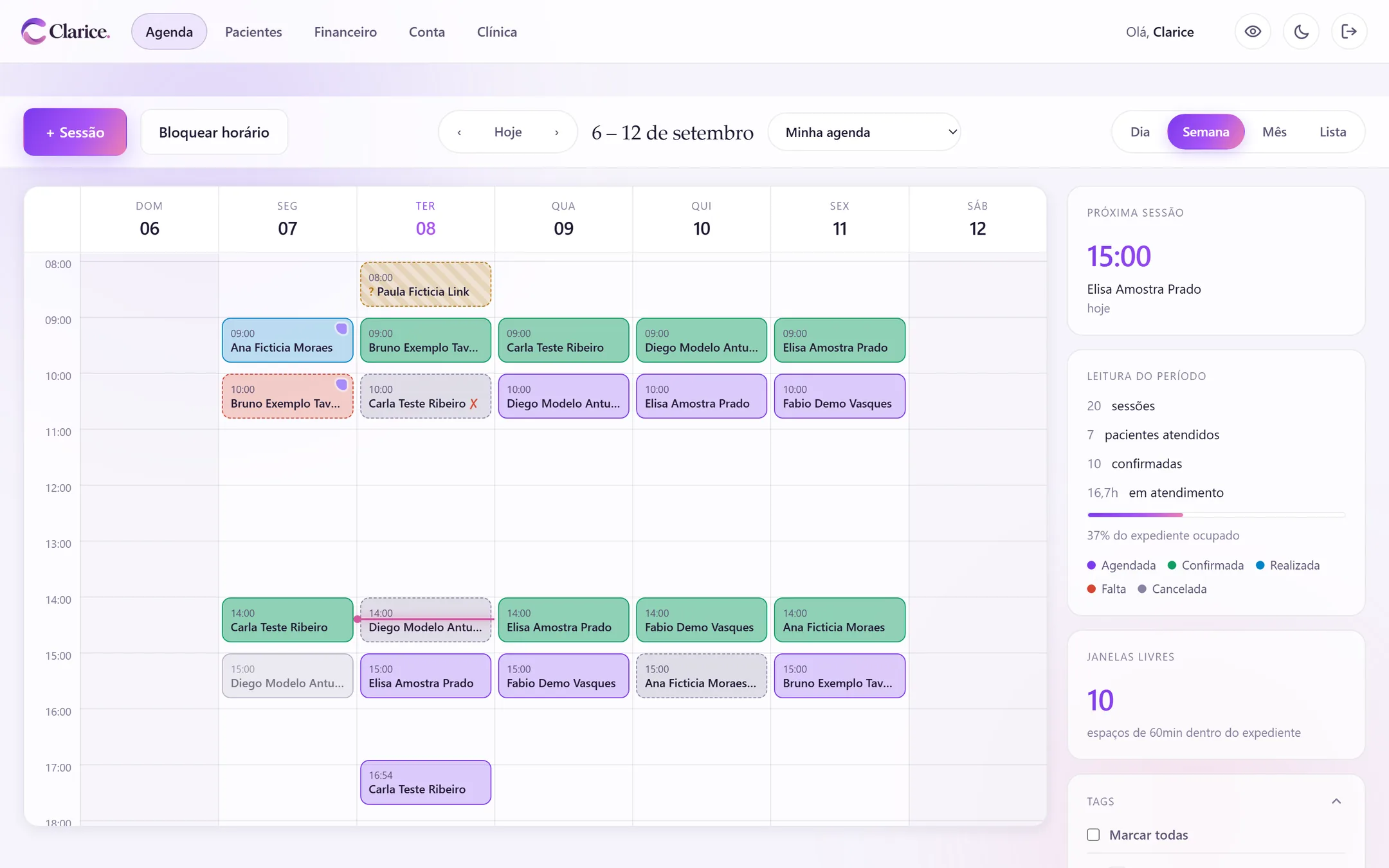This screenshot has height=868, width=1389.
Task: Click '6 – 12 de setembro' date range
Action: point(673,132)
